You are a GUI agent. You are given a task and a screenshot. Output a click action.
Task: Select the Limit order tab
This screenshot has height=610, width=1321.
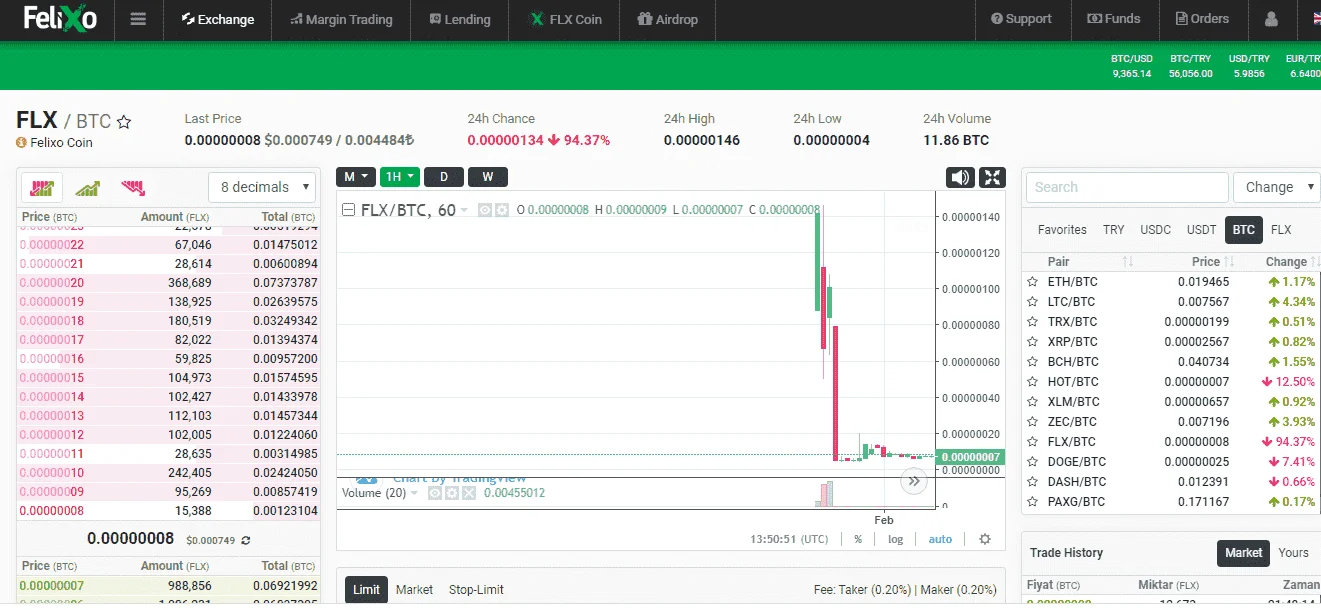366,590
